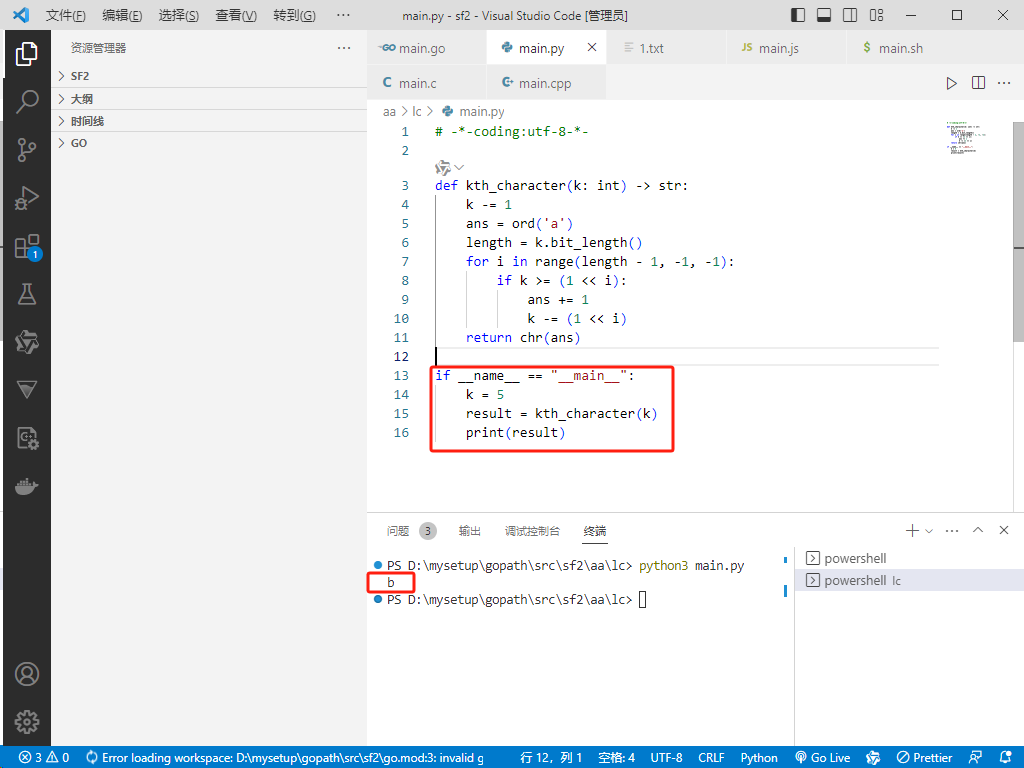
Task: Open terminal panel more actions ellipsis
Action: coord(952,530)
